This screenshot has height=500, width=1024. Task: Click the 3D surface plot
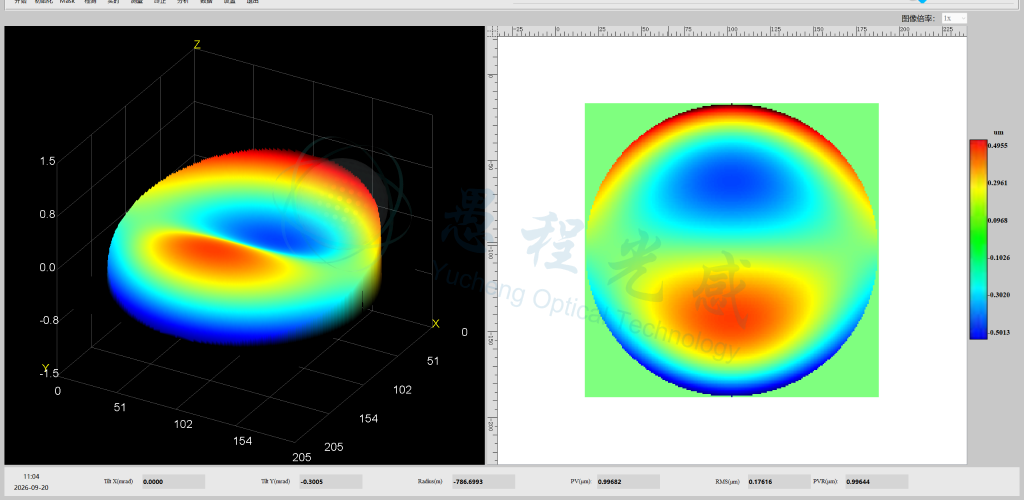click(244, 245)
